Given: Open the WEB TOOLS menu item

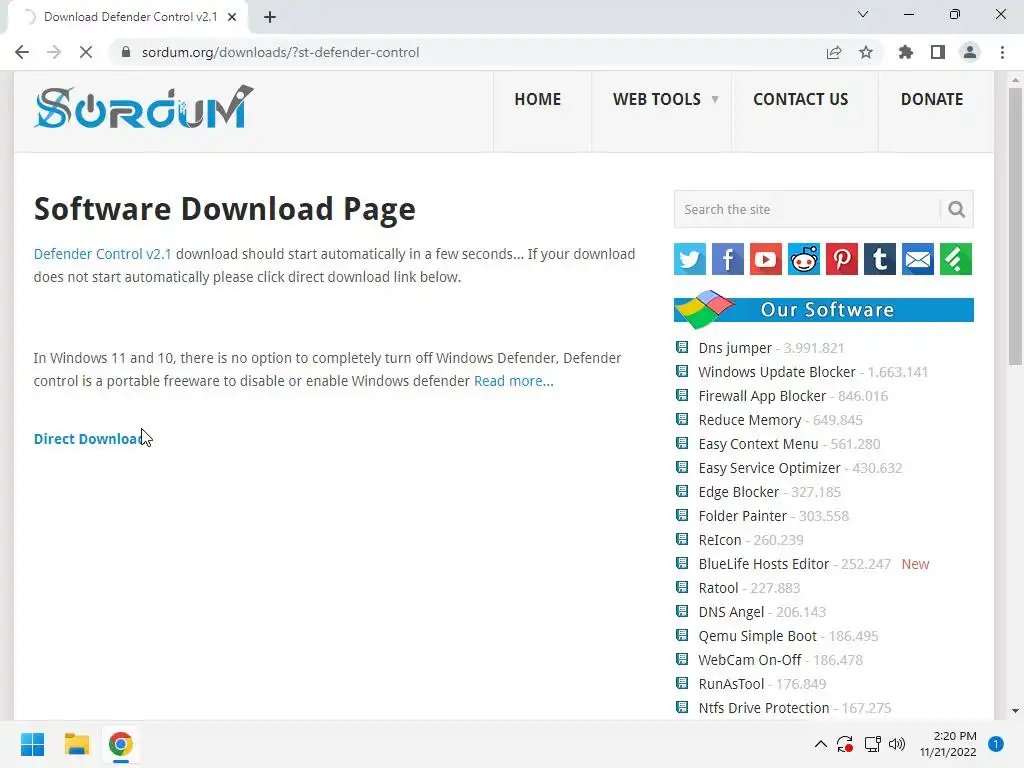Looking at the screenshot, I should point(656,99).
